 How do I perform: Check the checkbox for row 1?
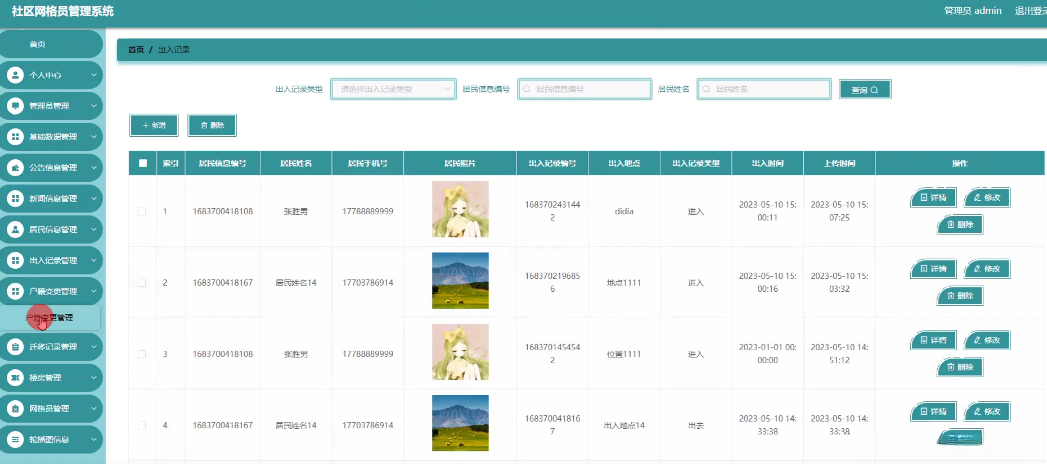pos(142,211)
